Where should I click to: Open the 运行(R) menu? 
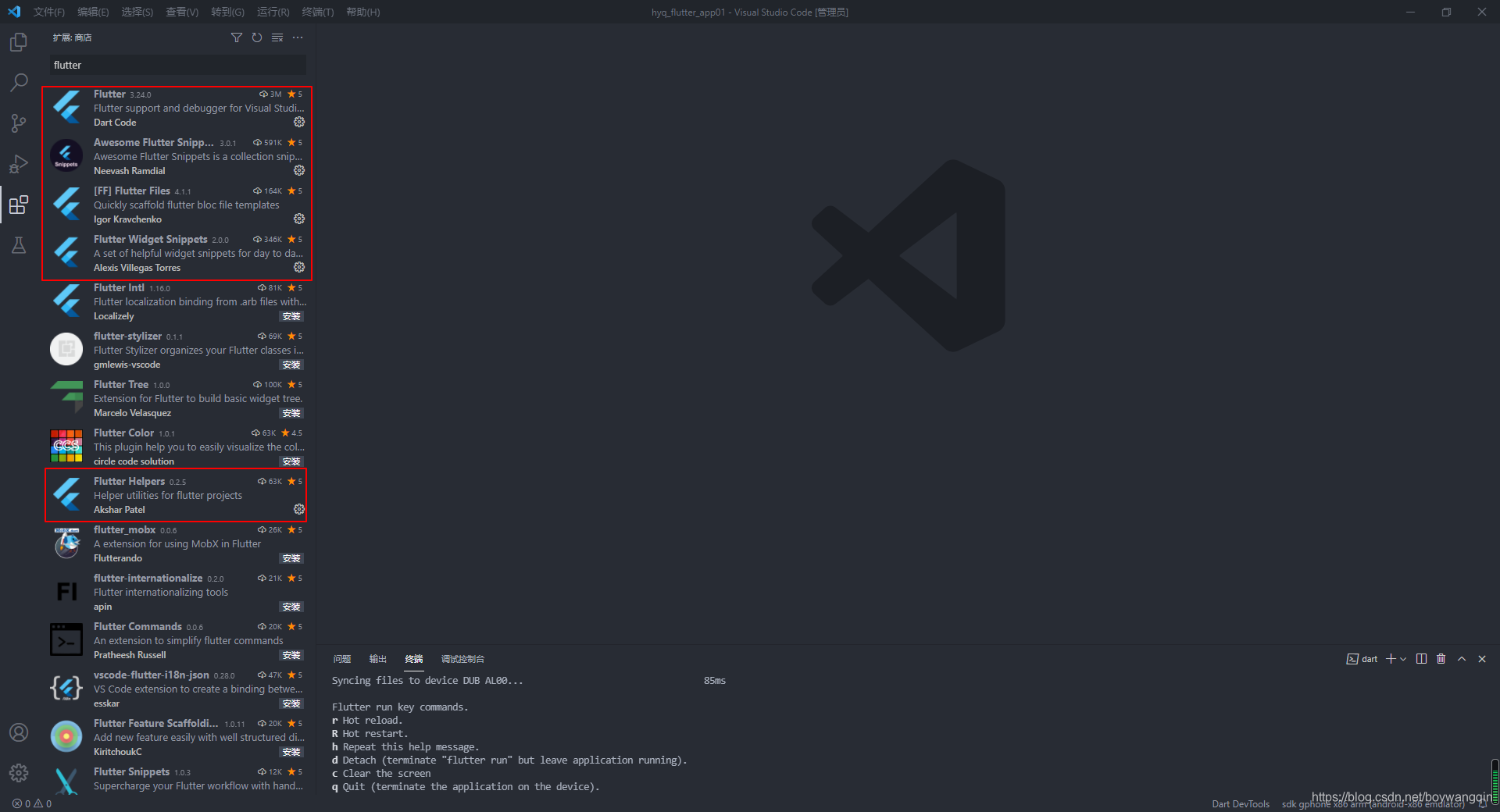pyautogui.click(x=273, y=12)
